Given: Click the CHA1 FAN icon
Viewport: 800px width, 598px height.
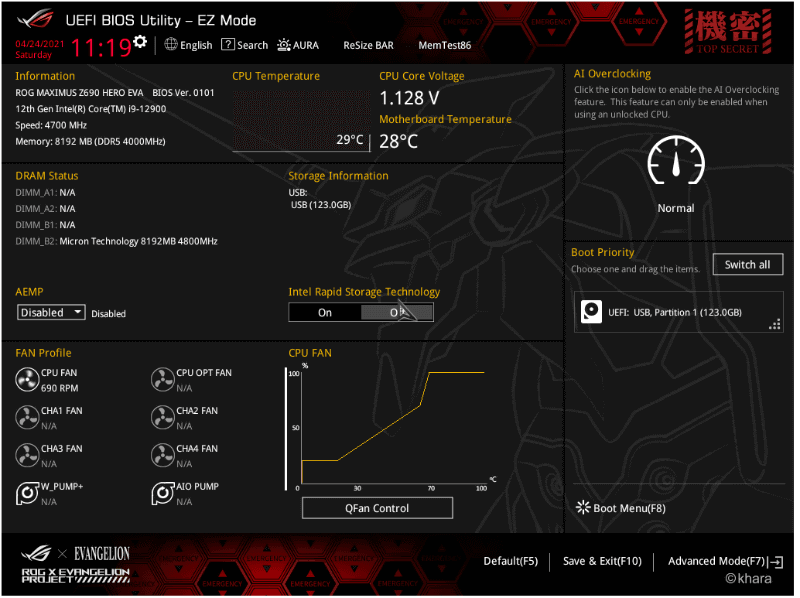Looking at the screenshot, I should pos(27,418).
